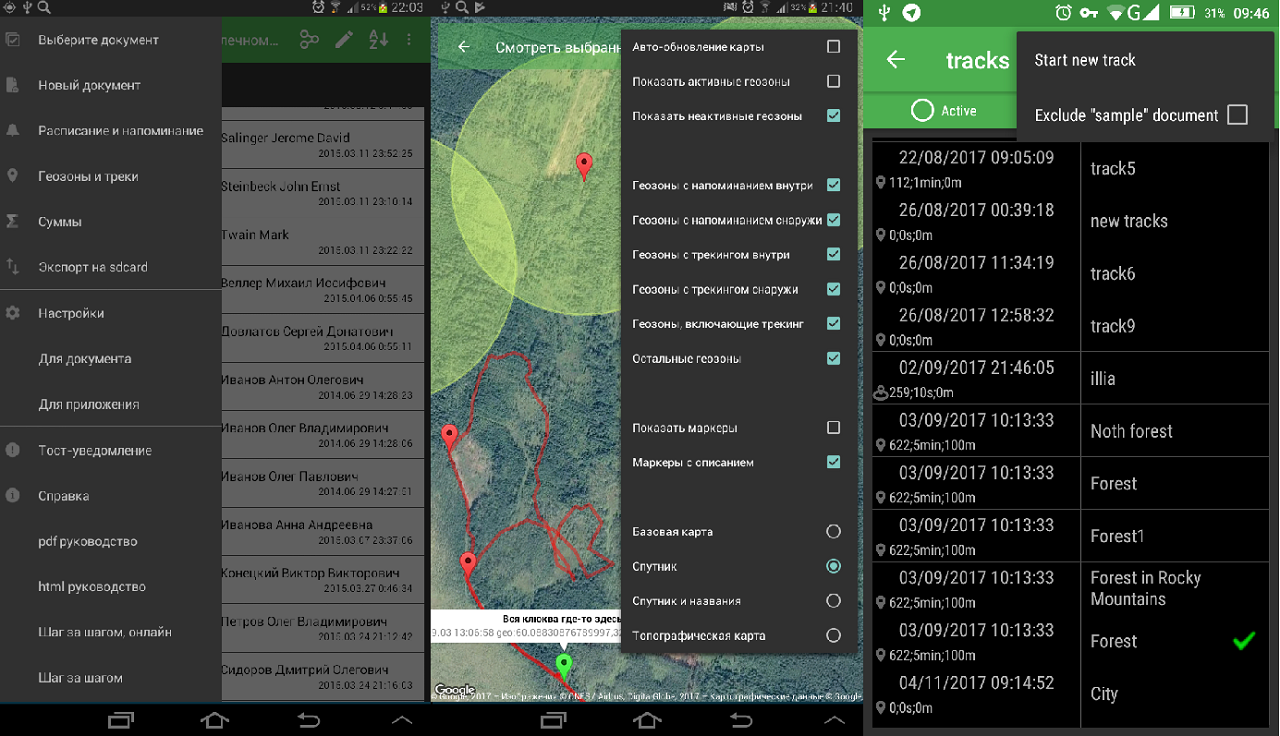Open the three-dot overflow menu
The width and height of the screenshot is (1280, 736).
tap(409, 40)
